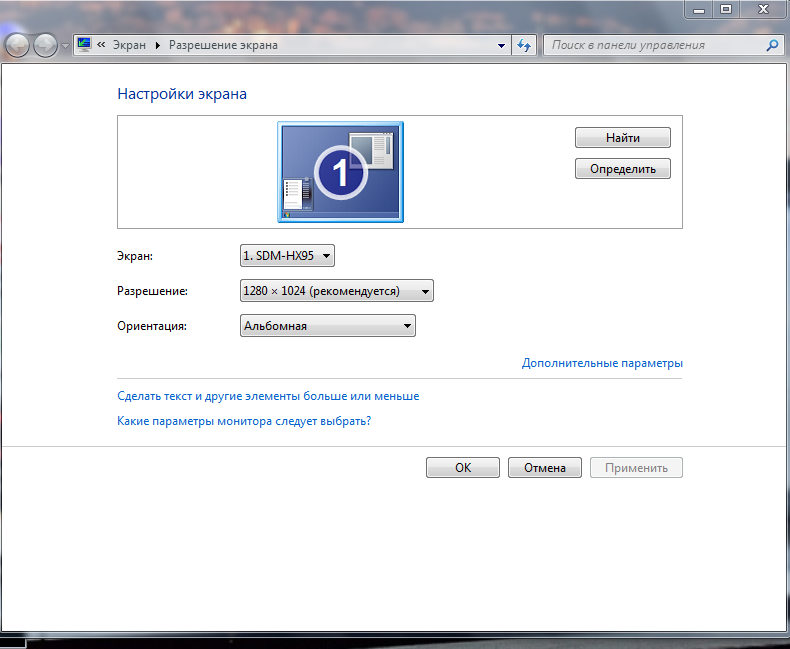
Task: Click the Отмена button
Action: click(x=544, y=467)
